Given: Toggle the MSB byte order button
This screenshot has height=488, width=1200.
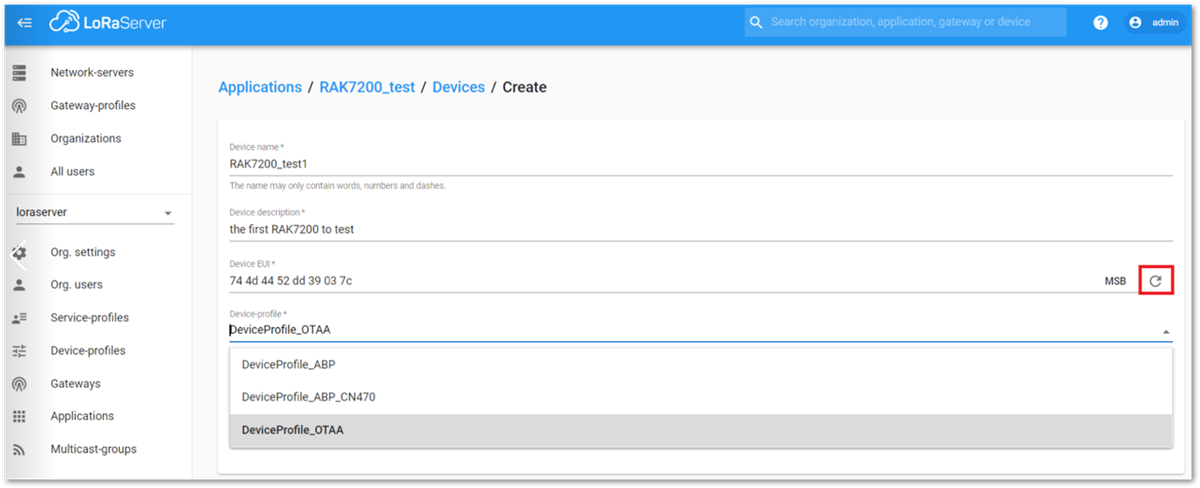Looking at the screenshot, I should [x=1115, y=281].
